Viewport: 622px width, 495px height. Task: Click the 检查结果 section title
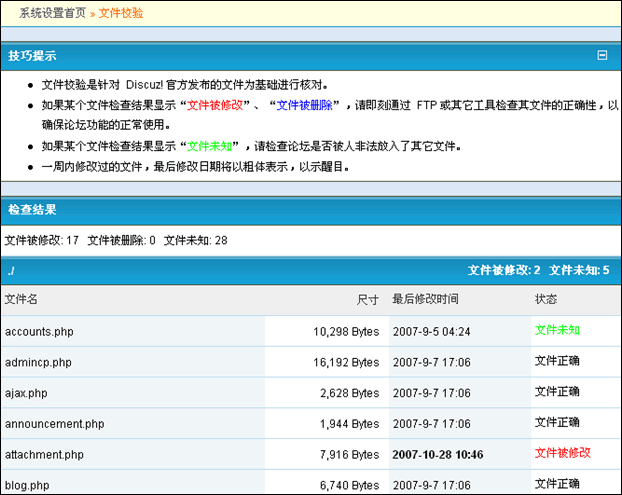32,210
